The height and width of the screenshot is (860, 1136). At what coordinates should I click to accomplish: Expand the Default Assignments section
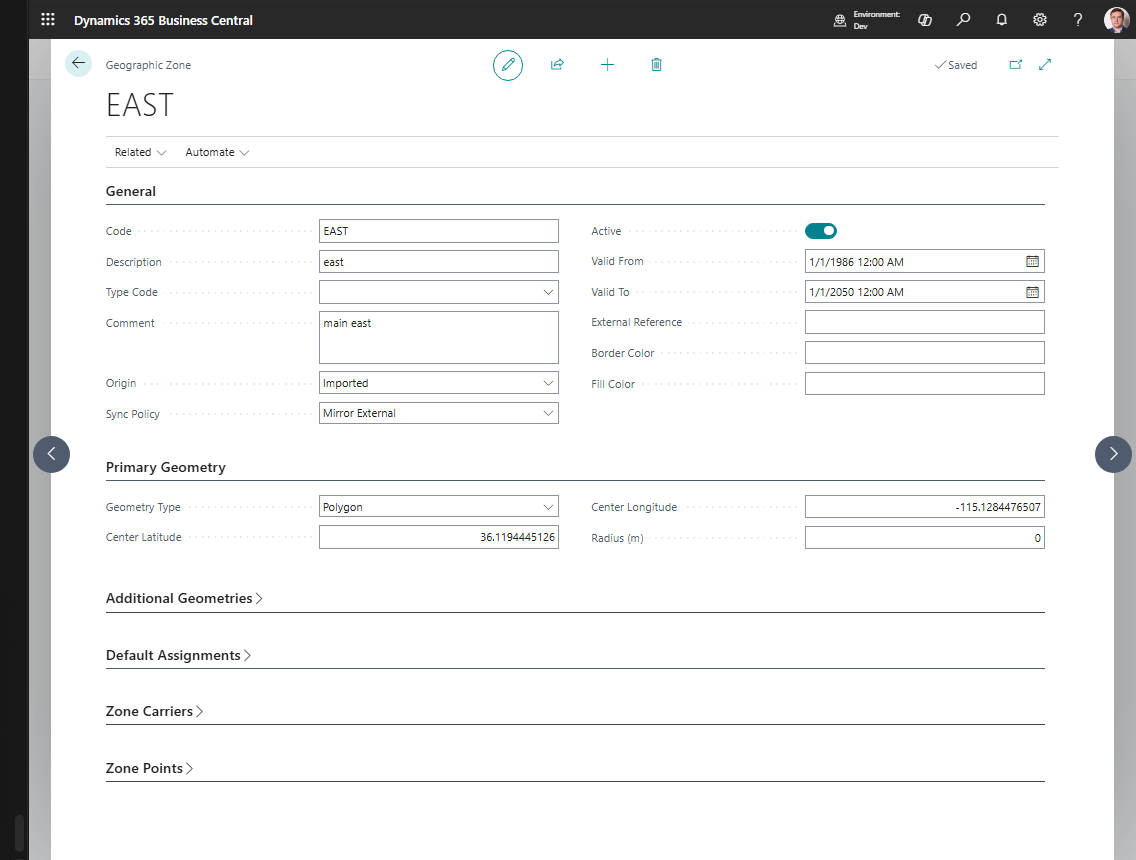pyautogui.click(x=178, y=655)
